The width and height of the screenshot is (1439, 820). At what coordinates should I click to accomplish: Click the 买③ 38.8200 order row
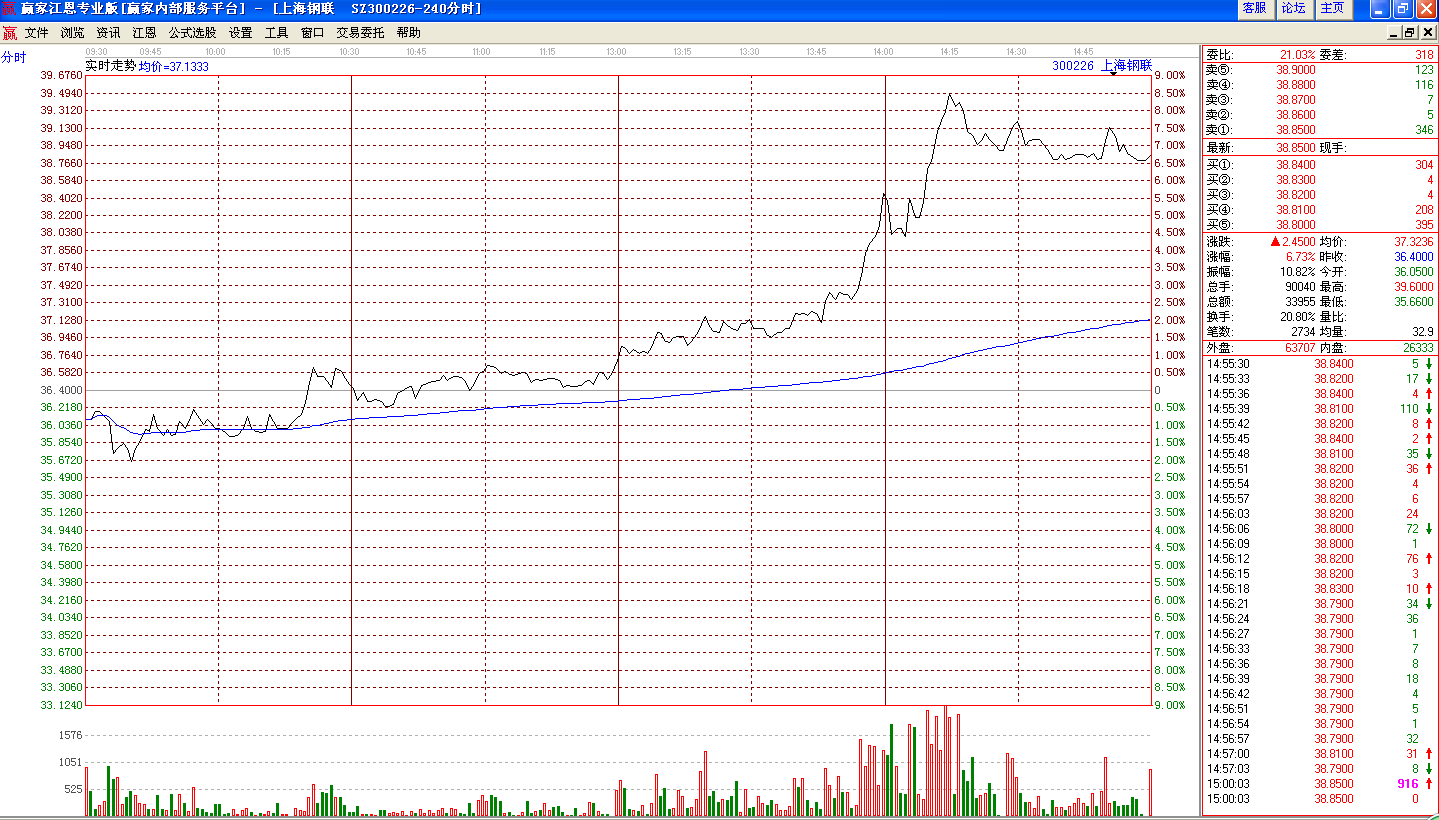pyautogui.click(x=1319, y=195)
